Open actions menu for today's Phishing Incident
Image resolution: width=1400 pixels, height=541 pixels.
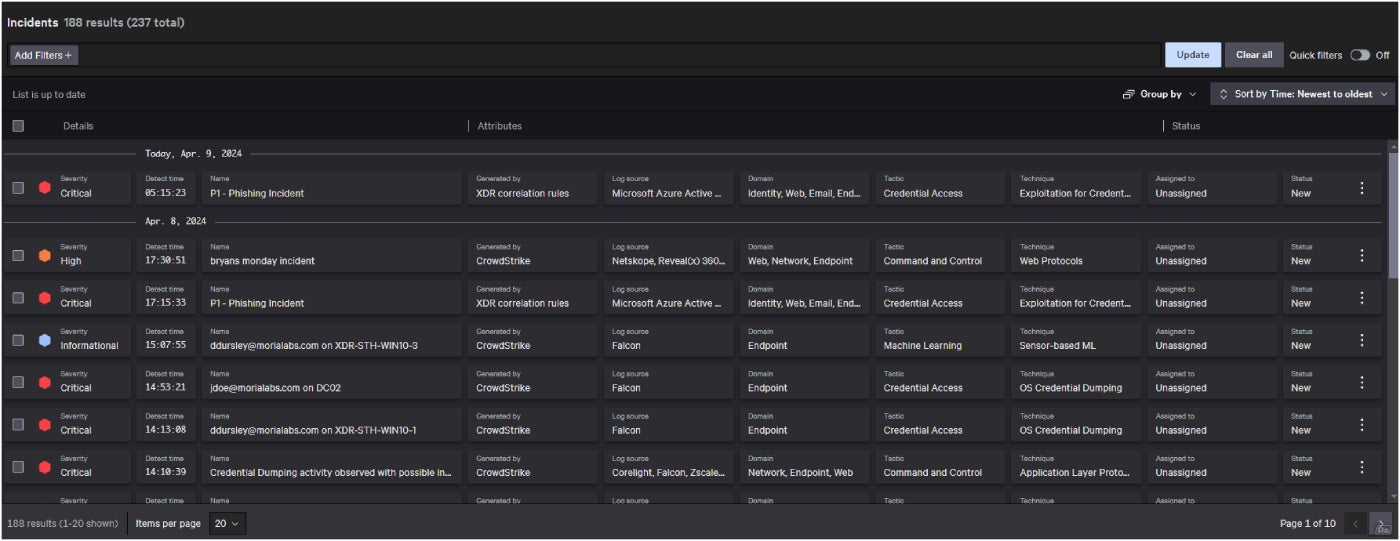click(1361, 188)
